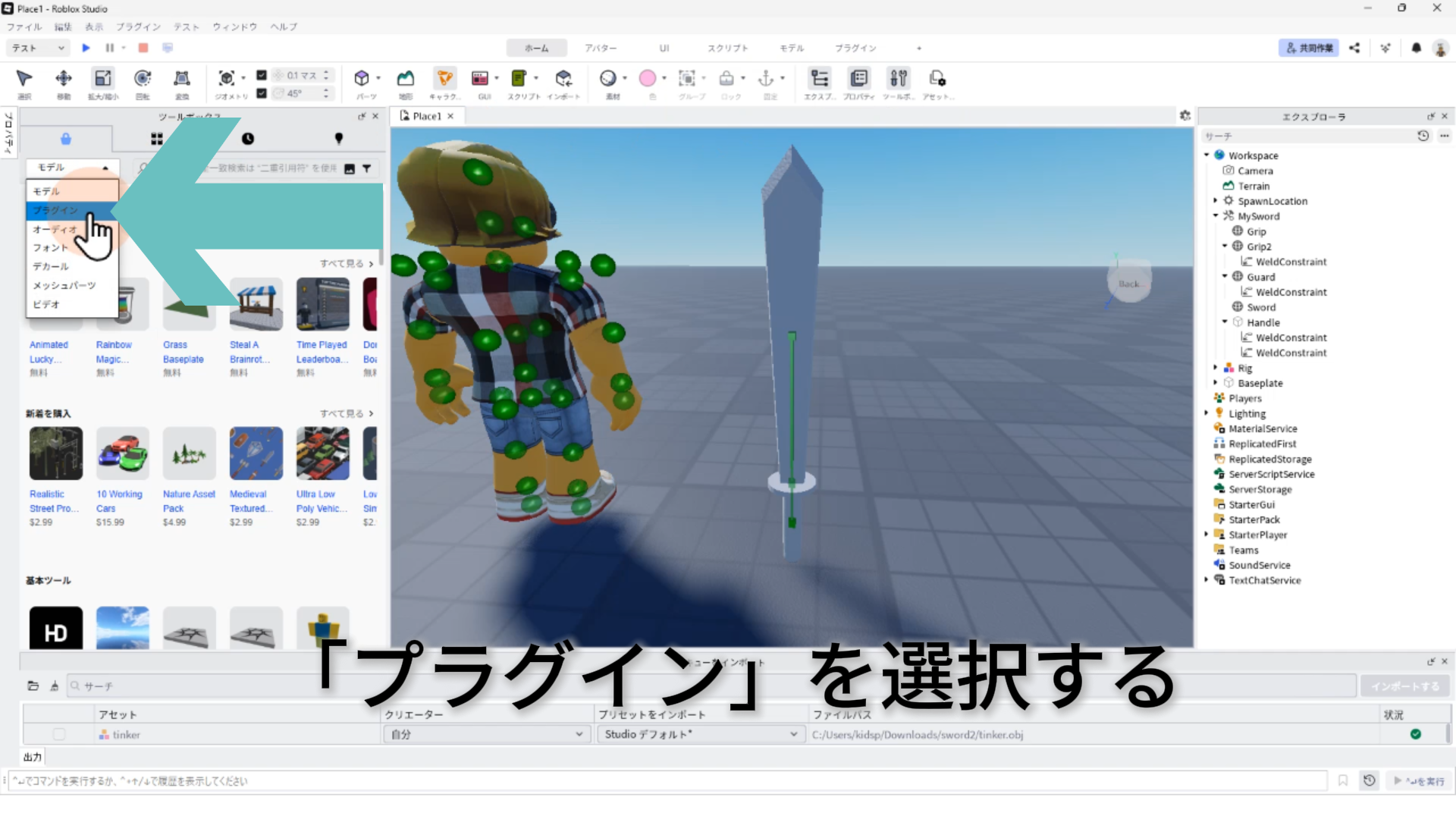Viewport: 1456px width, 819px height.
Task: Collapse the MySword tree node
Action: [x=1216, y=216]
